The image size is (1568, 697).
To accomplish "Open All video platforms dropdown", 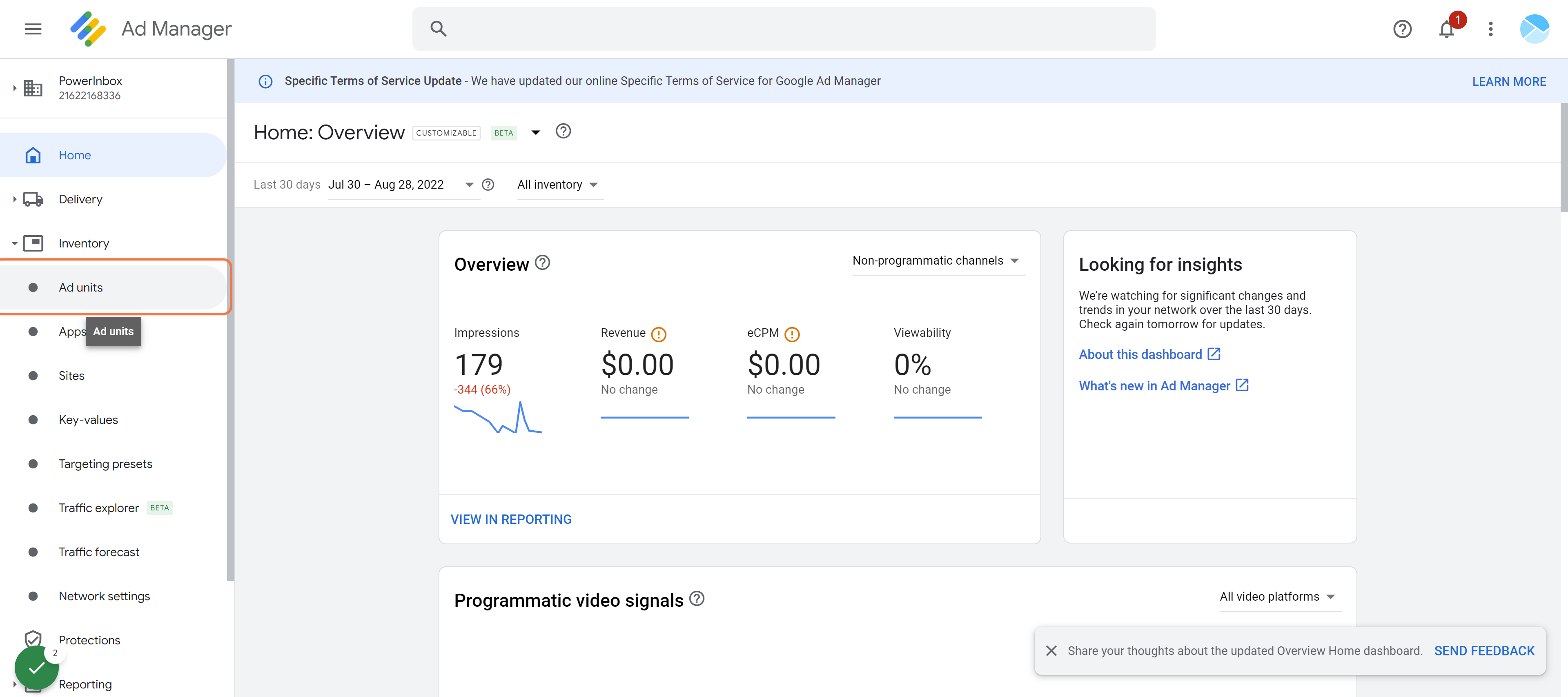I will pyautogui.click(x=1279, y=597).
